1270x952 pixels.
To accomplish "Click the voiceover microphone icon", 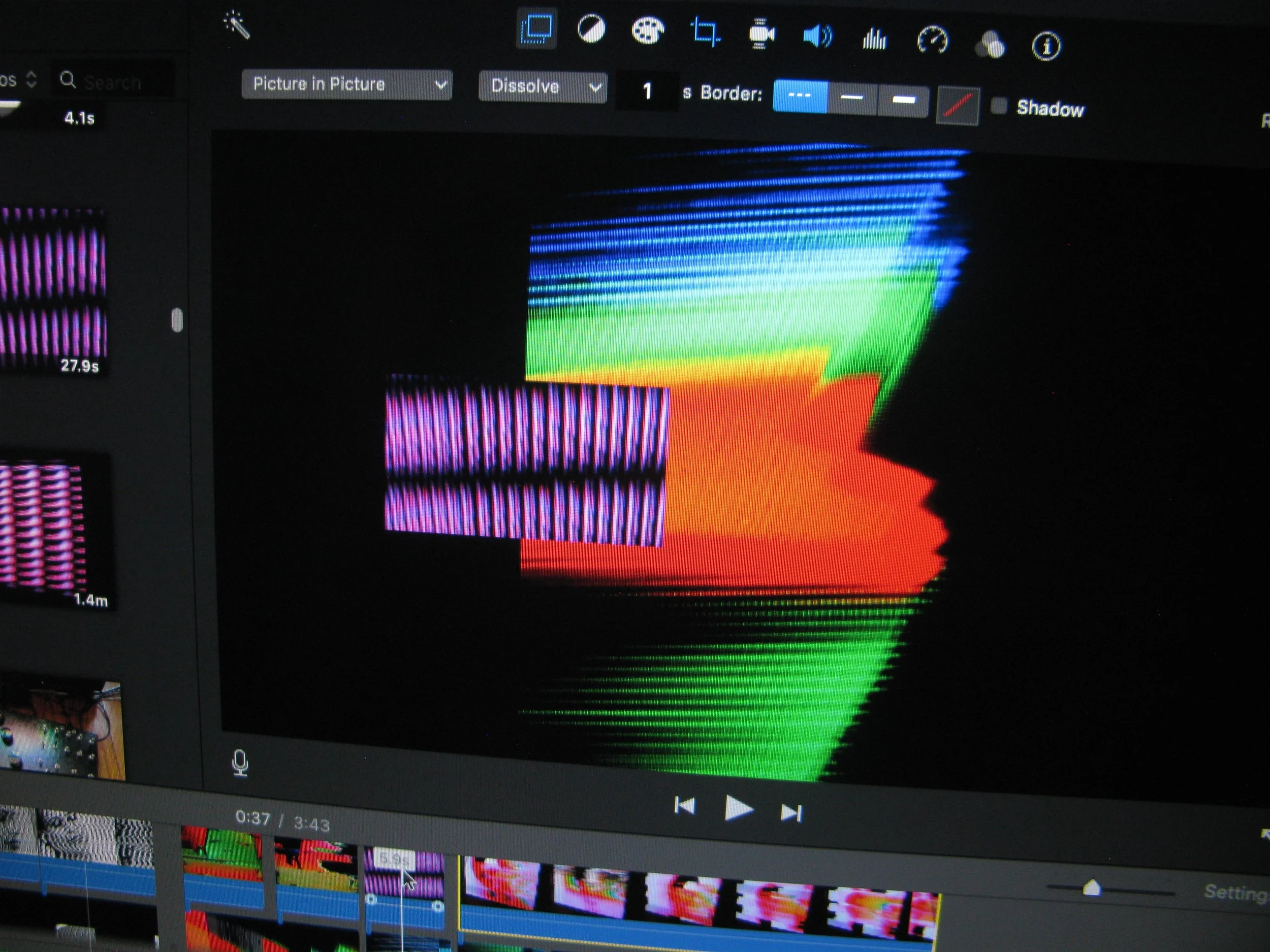I will click(x=240, y=763).
